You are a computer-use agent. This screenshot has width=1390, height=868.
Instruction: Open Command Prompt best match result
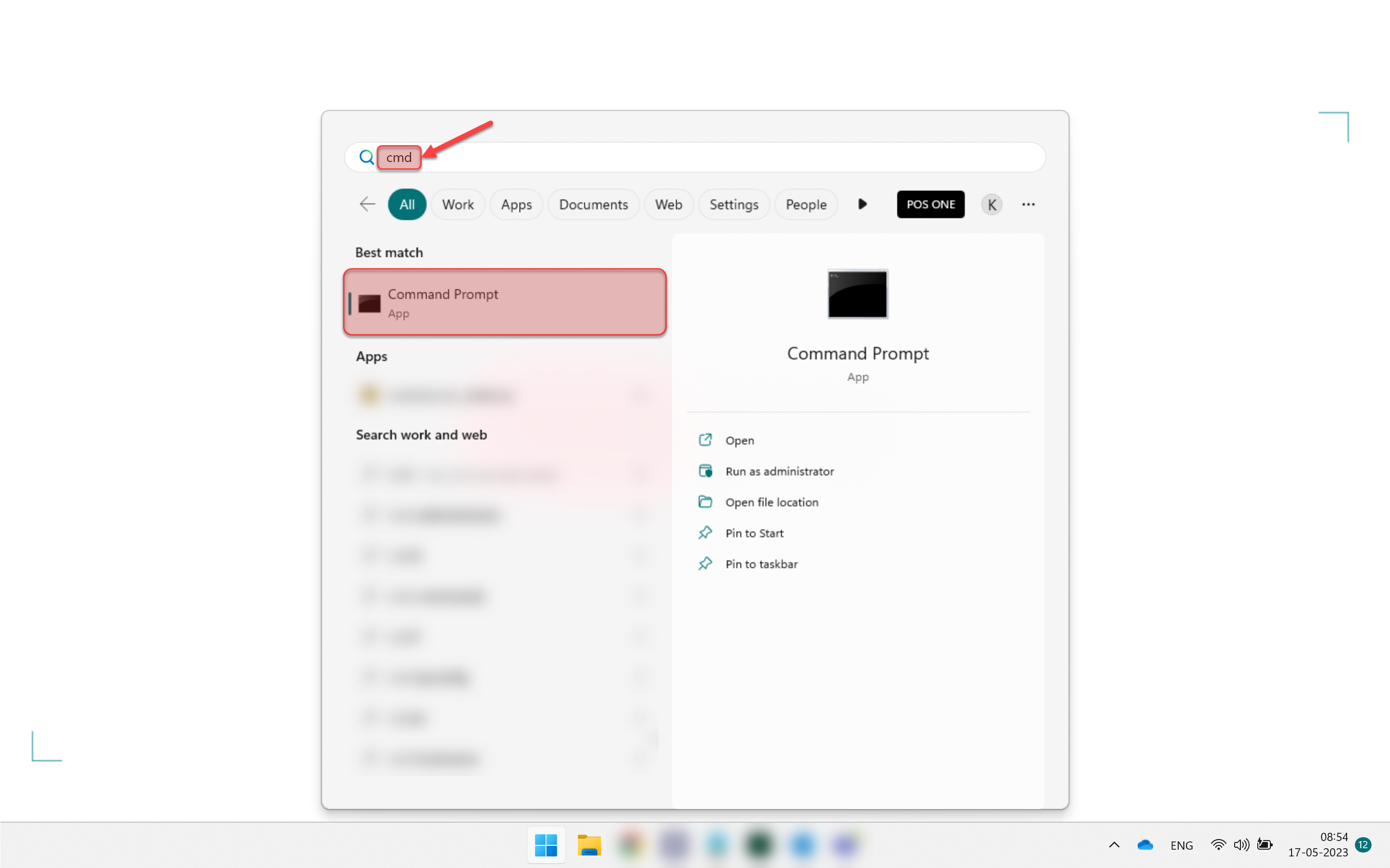pos(505,302)
